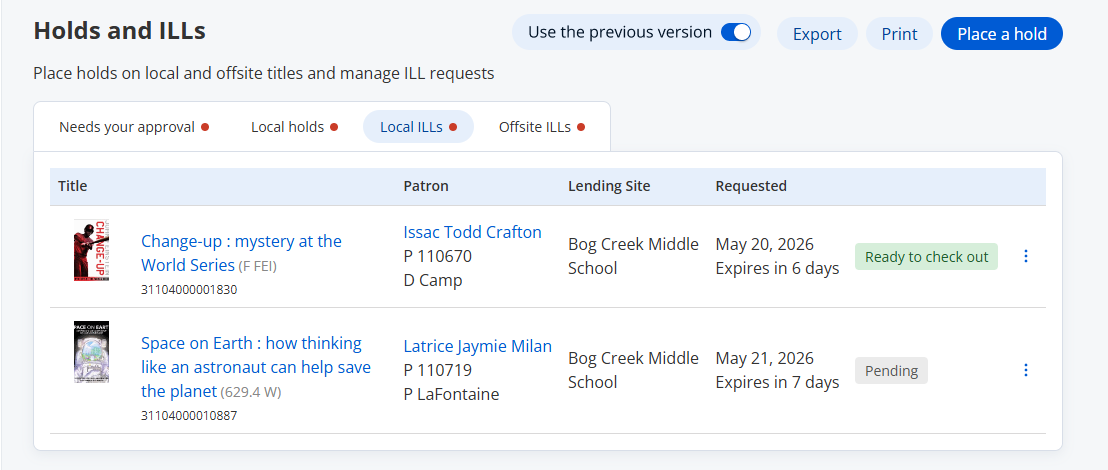Open Change-up mystery at the World Series title

click(241, 253)
